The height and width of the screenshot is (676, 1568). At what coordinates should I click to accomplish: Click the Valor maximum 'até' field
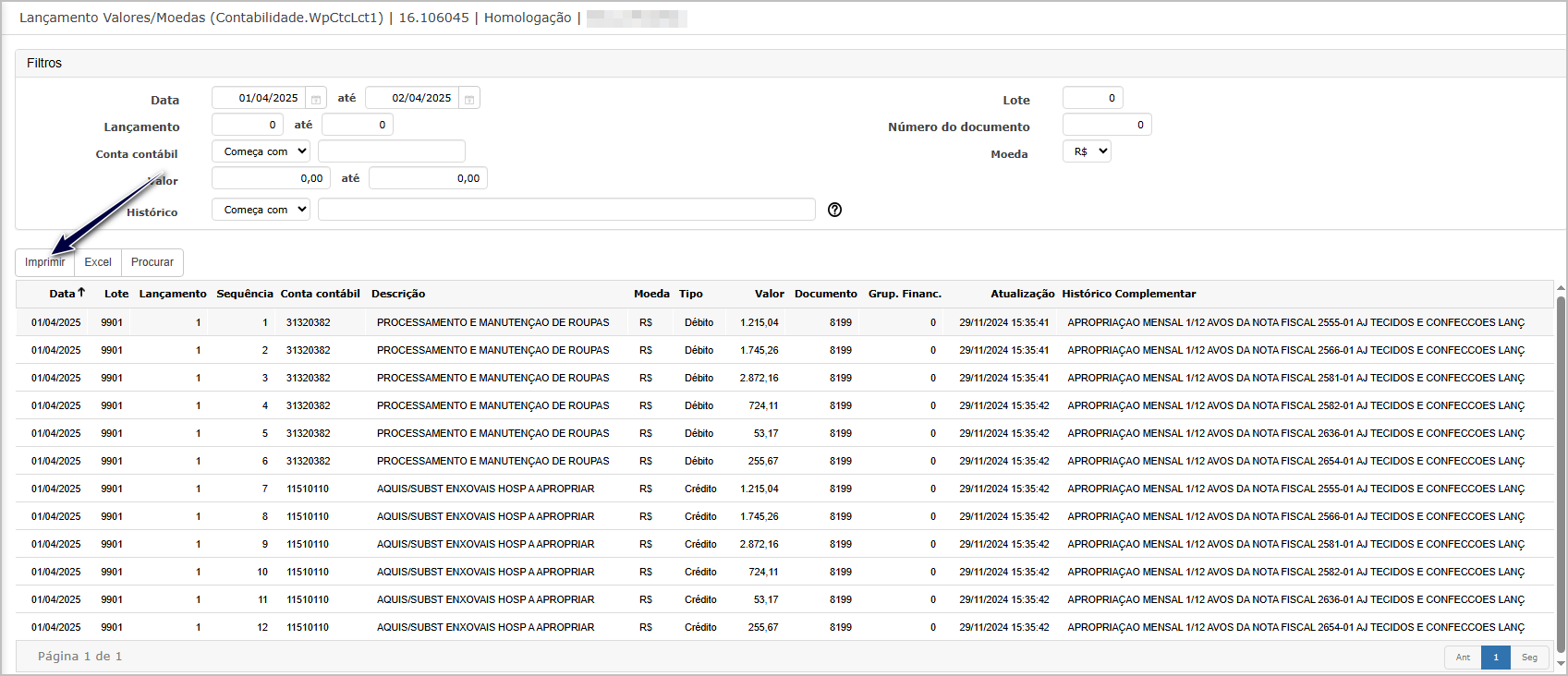pos(428,178)
